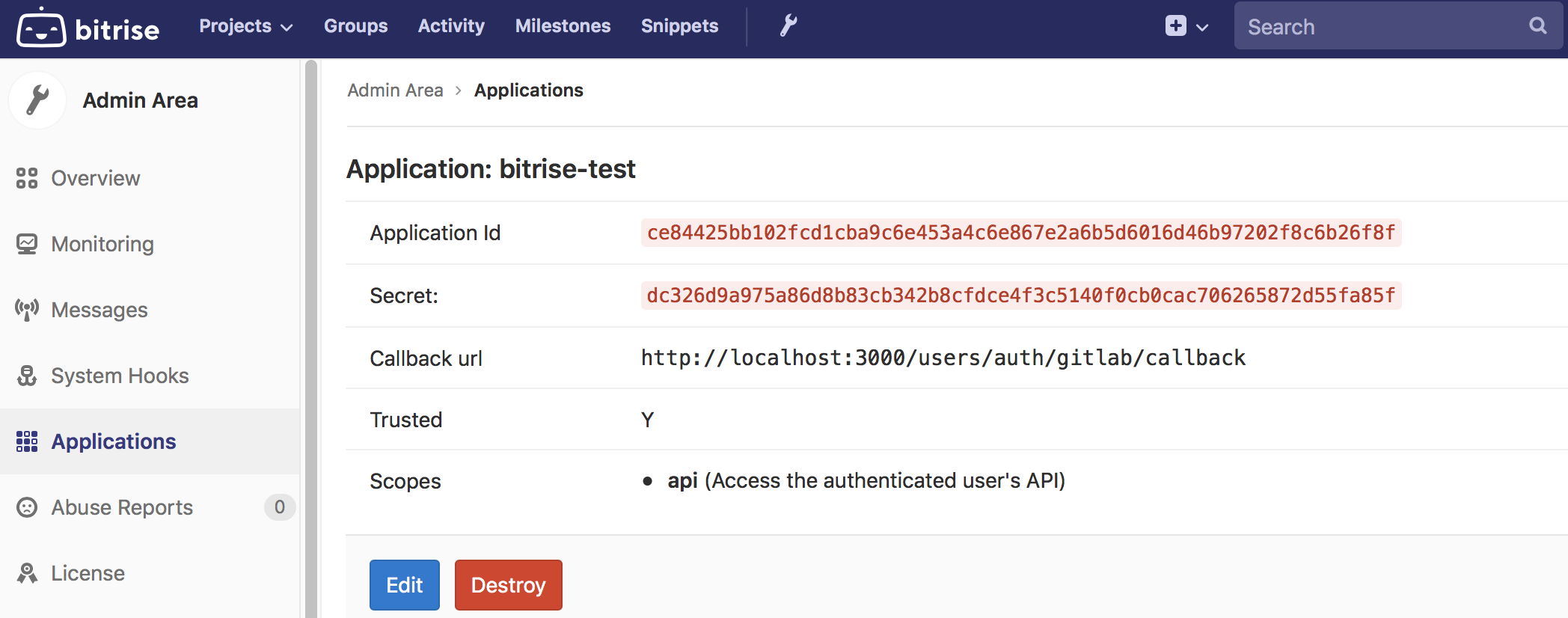Click the 'Scopes' label
This screenshot has height=618, width=1568.
tap(405, 481)
